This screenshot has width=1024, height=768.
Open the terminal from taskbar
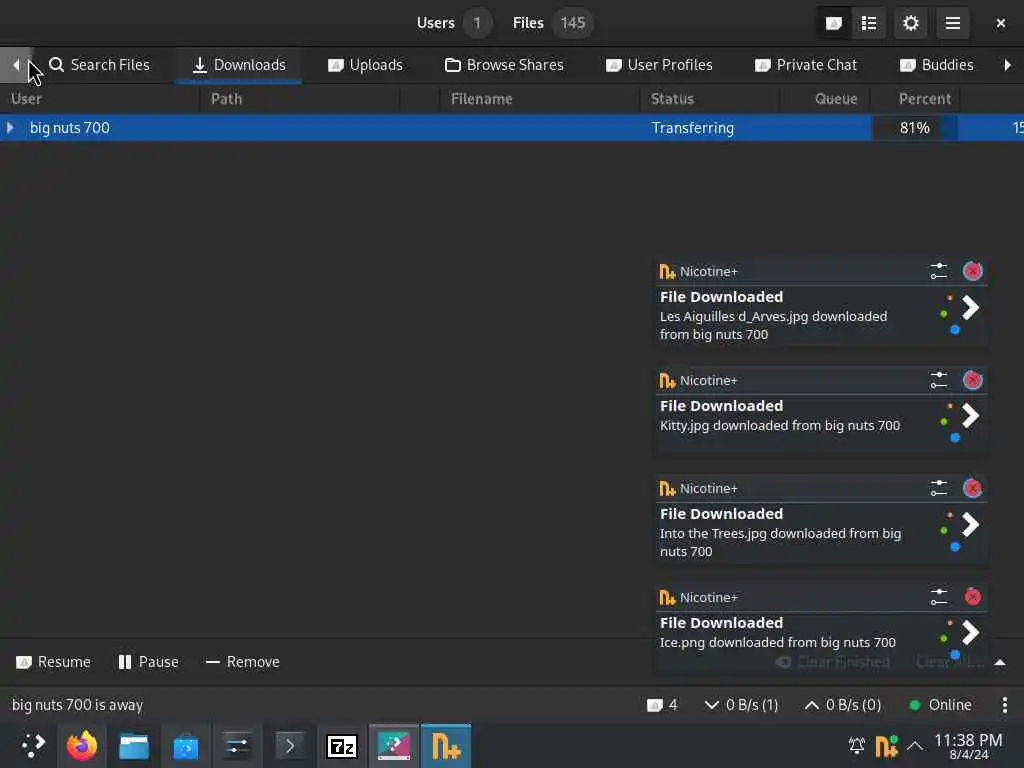click(289, 746)
